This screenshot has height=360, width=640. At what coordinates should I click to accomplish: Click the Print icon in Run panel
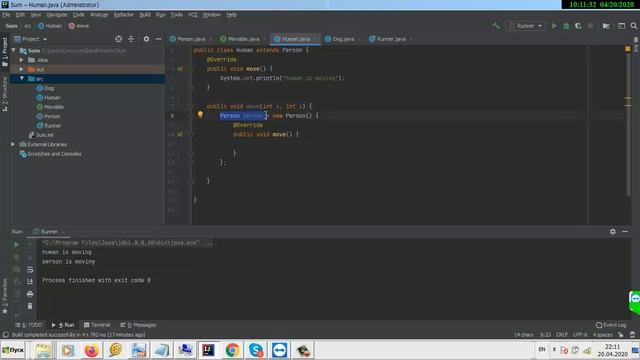[30, 294]
